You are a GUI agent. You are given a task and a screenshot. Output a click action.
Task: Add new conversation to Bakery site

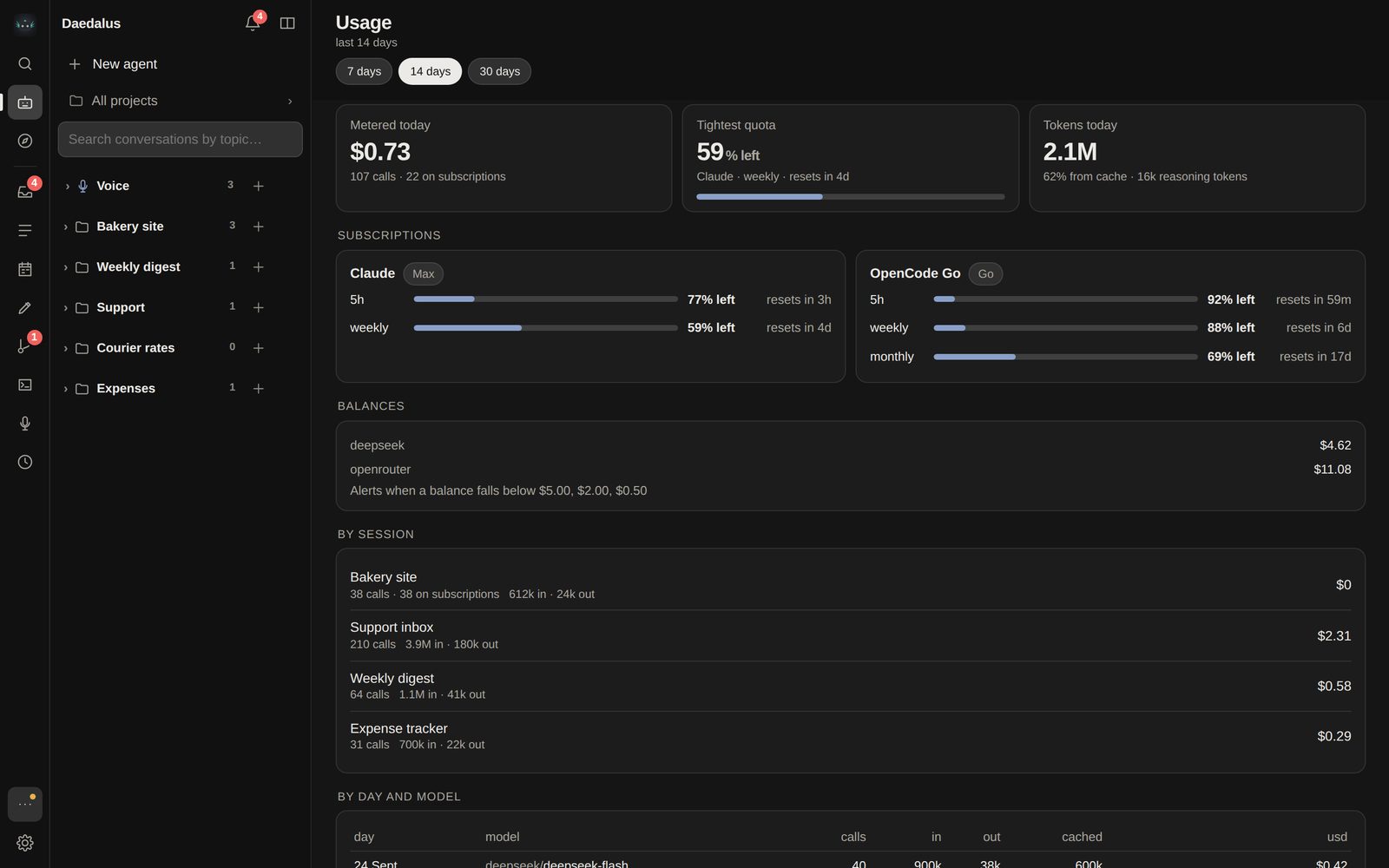258,227
